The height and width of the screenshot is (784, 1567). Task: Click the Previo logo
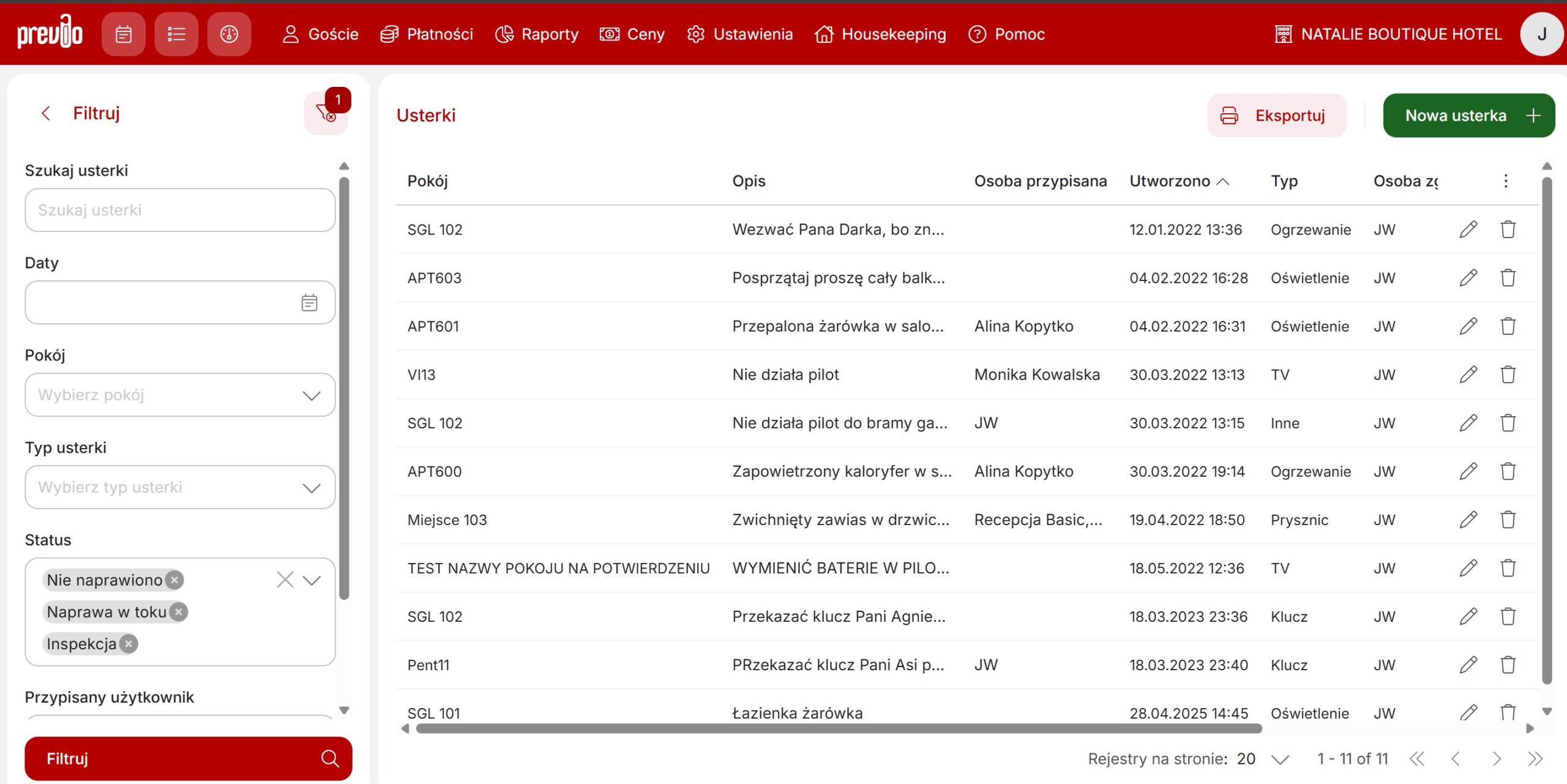point(50,32)
